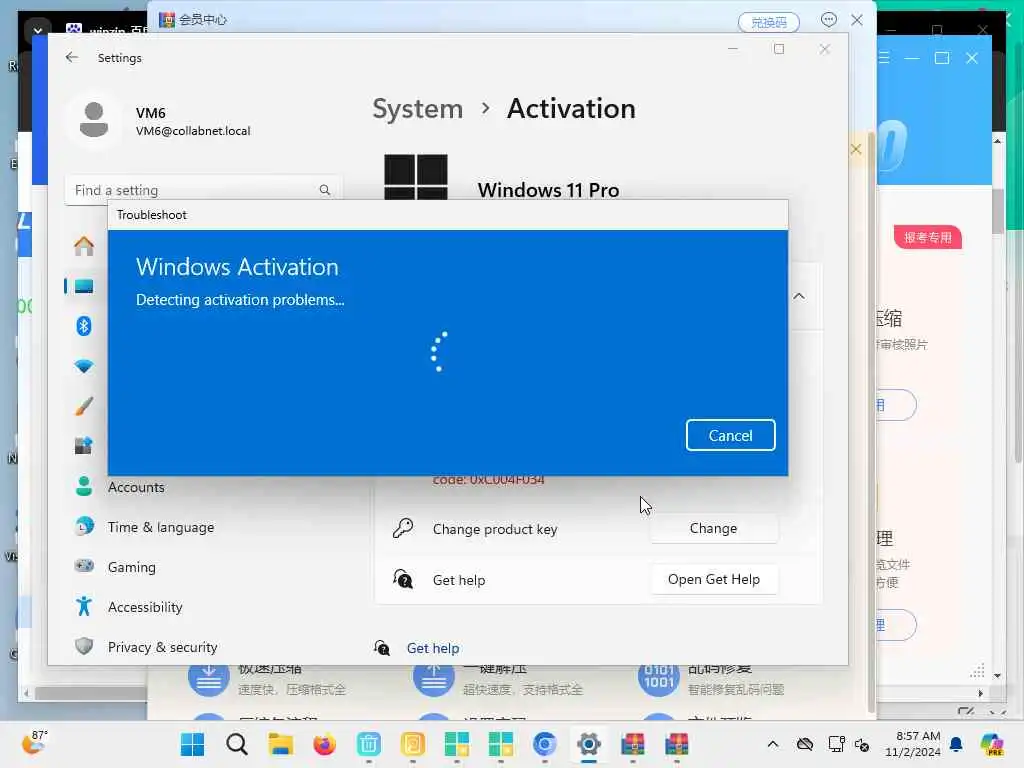Open the last WinRAR-style taskbar icon
The width and height of the screenshot is (1024, 768).
point(677,744)
